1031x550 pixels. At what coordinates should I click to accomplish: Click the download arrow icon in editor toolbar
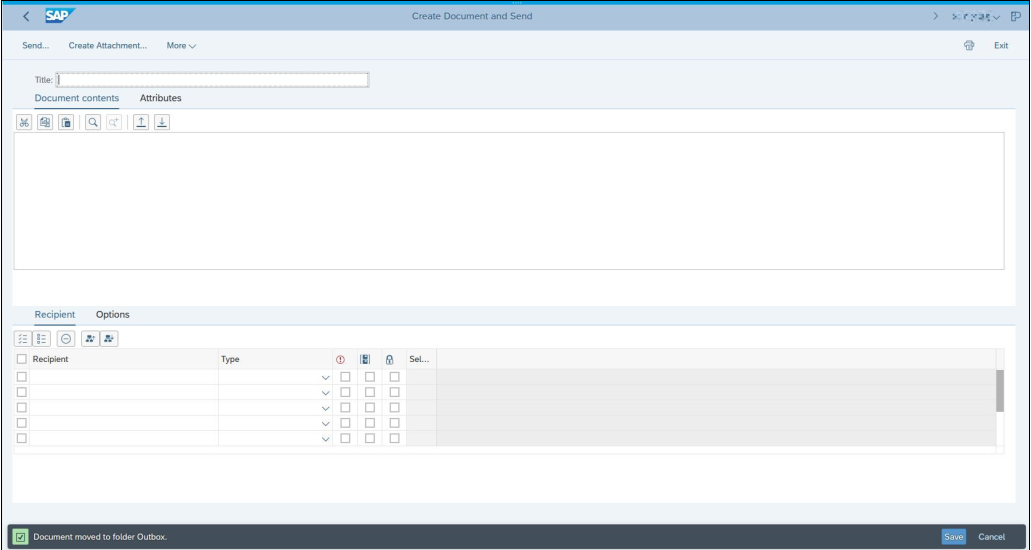coord(163,122)
